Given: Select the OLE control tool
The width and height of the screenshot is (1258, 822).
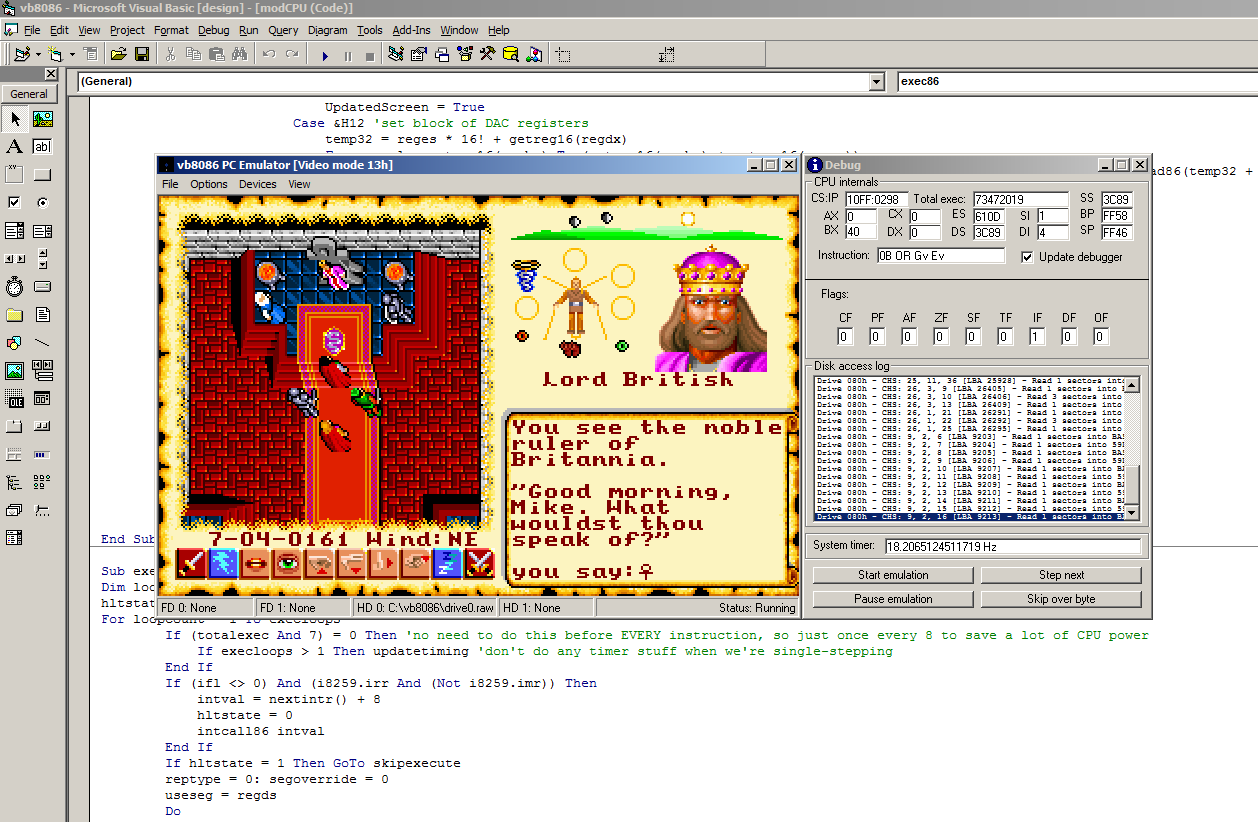Looking at the screenshot, I should [x=15, y=399].
